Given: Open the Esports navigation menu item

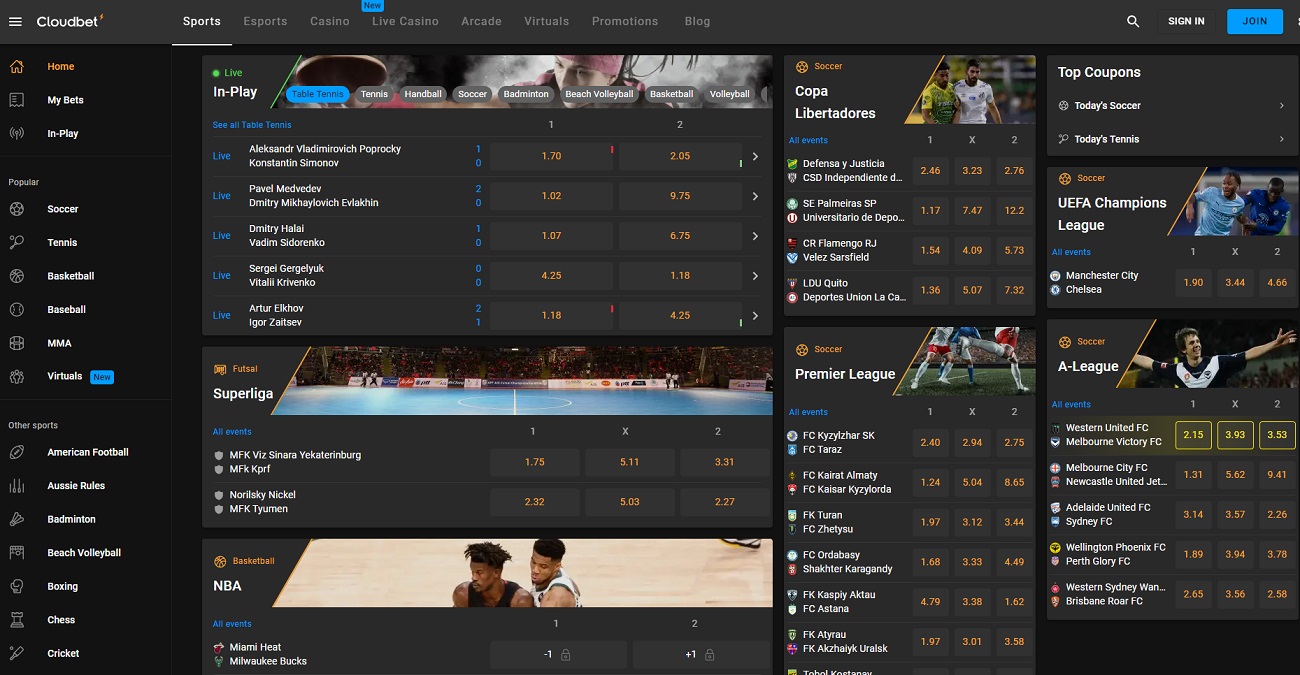Looking at the screenshot, I should [264, 21].
